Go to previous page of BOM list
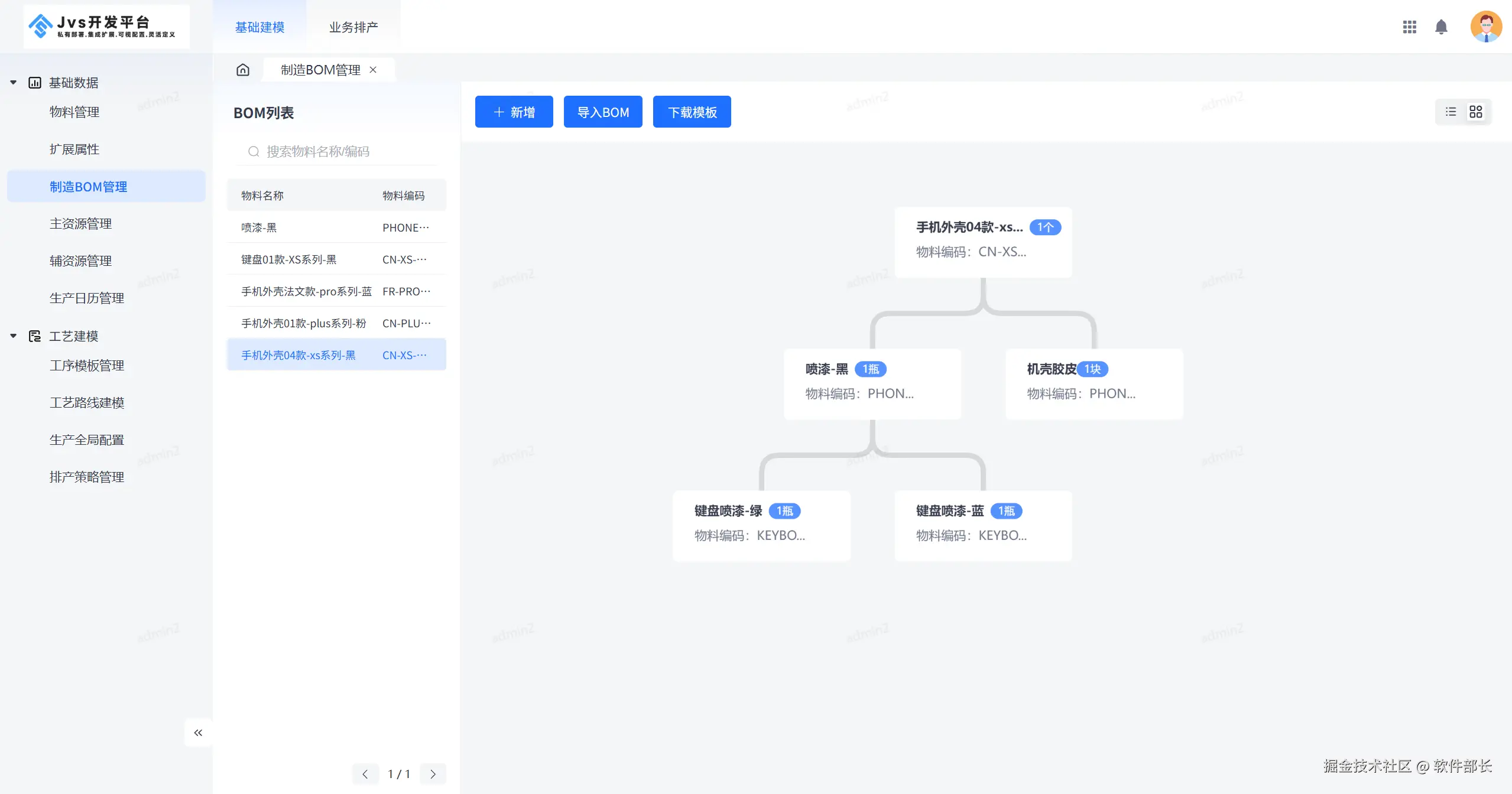1512x794 pixels. point(365,774)
